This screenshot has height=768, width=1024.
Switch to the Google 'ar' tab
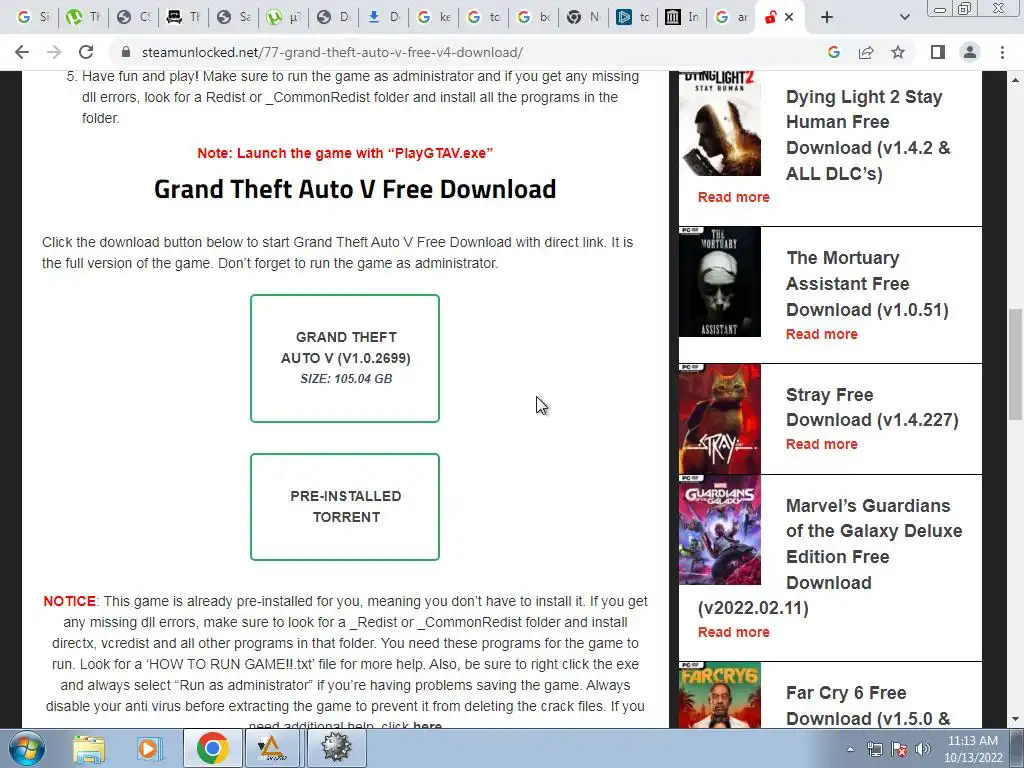731,17
